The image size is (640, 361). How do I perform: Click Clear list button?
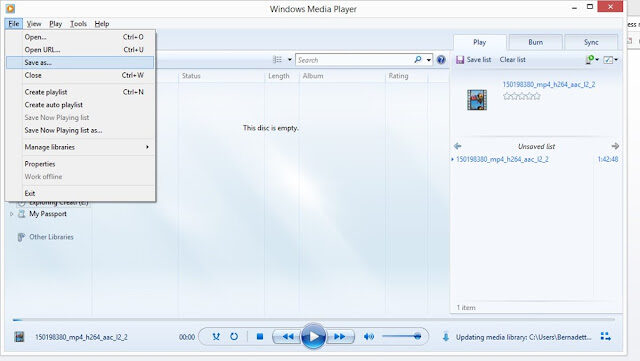click(513, 60)
